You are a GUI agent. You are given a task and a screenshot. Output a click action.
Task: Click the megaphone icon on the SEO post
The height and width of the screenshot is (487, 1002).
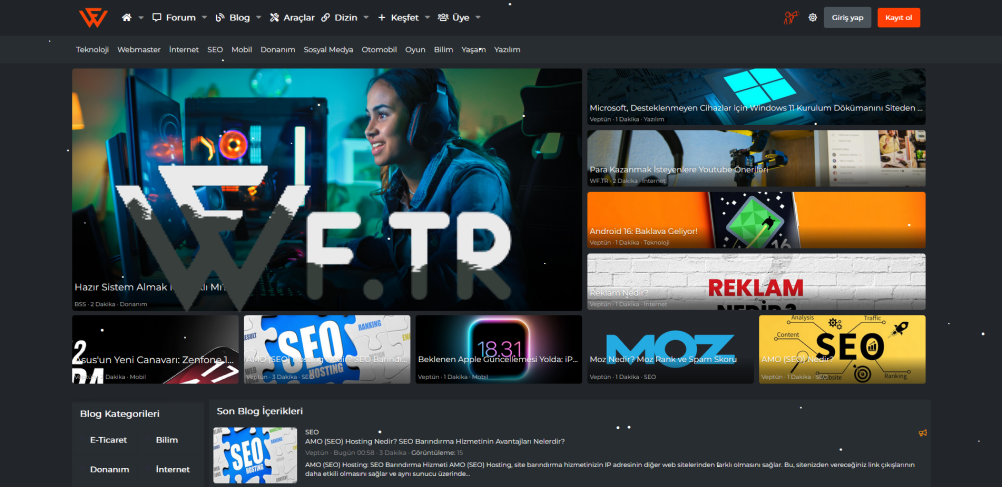(922, 433)
